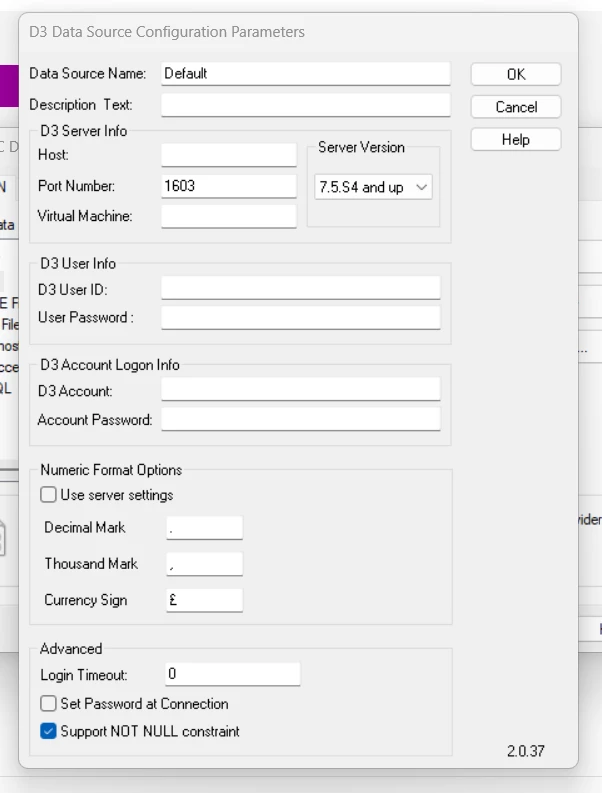Select the Virtual Machine input field
Viewport: 602px width, 793px height.
[x=229, y=216]
